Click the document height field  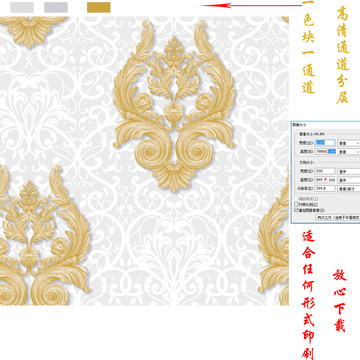325,180
